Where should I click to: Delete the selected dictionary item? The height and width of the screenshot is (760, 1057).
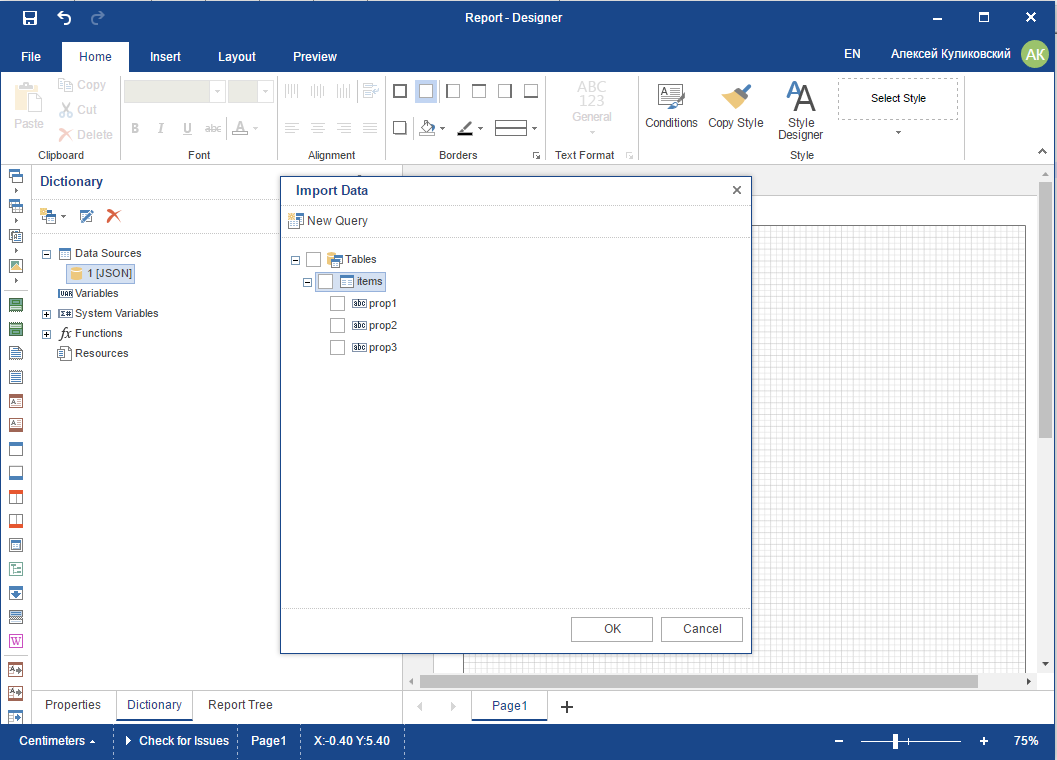point(114,216)
